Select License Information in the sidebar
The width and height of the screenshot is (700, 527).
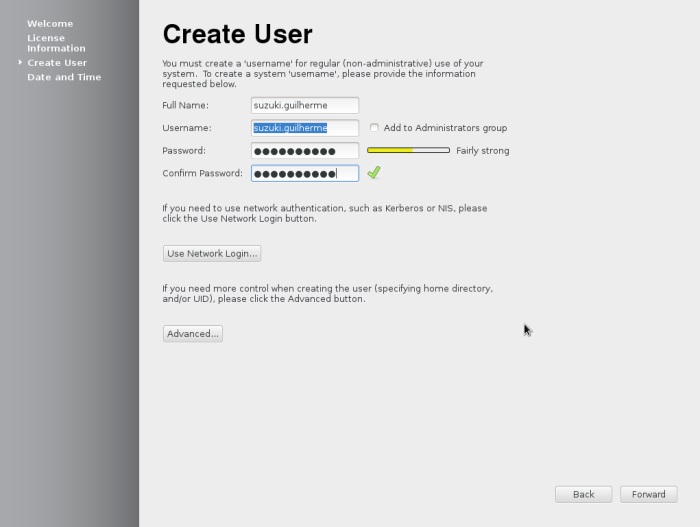[x=56, y=43]
